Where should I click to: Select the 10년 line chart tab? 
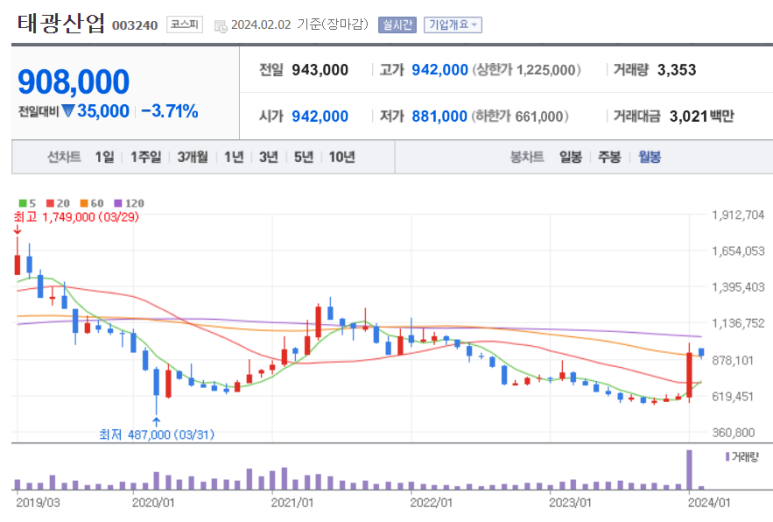click(342, 157)
